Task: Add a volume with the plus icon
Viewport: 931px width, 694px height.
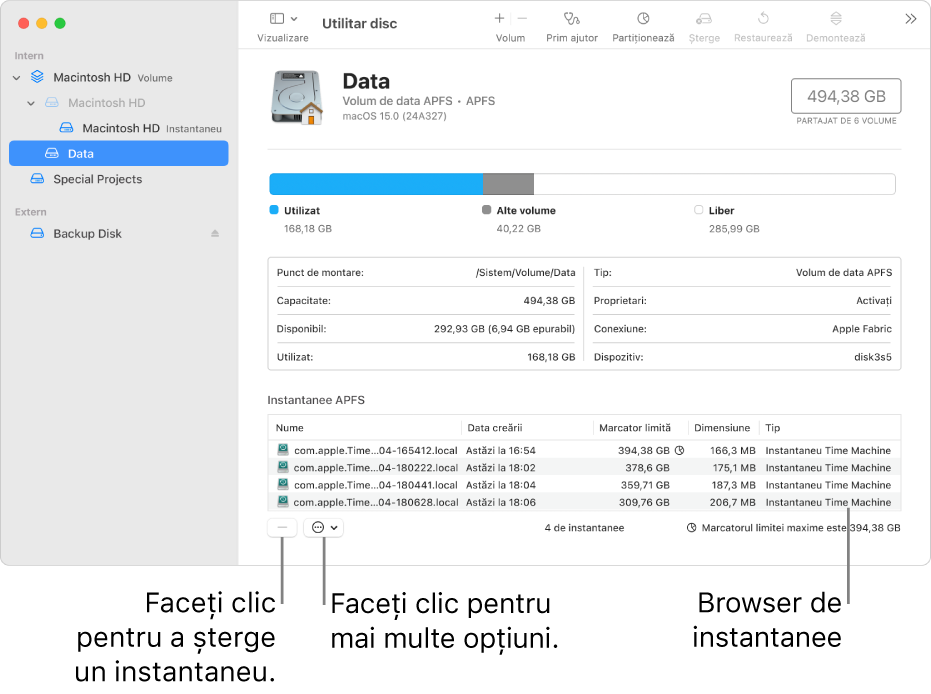Action: coord(499,18)
